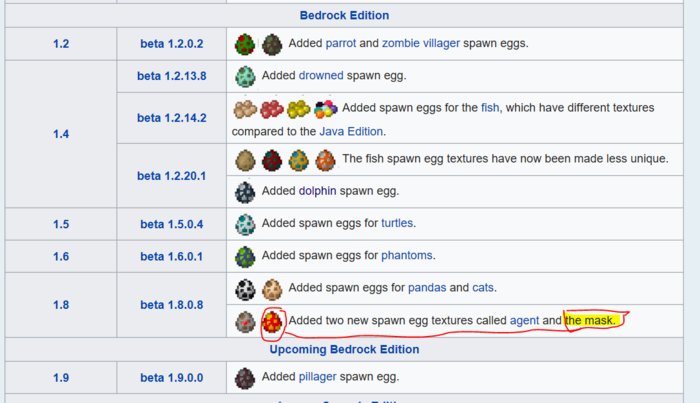Click the multicolored tropical fish egg pile icon

pyautogui.click(x=325, y=109)
